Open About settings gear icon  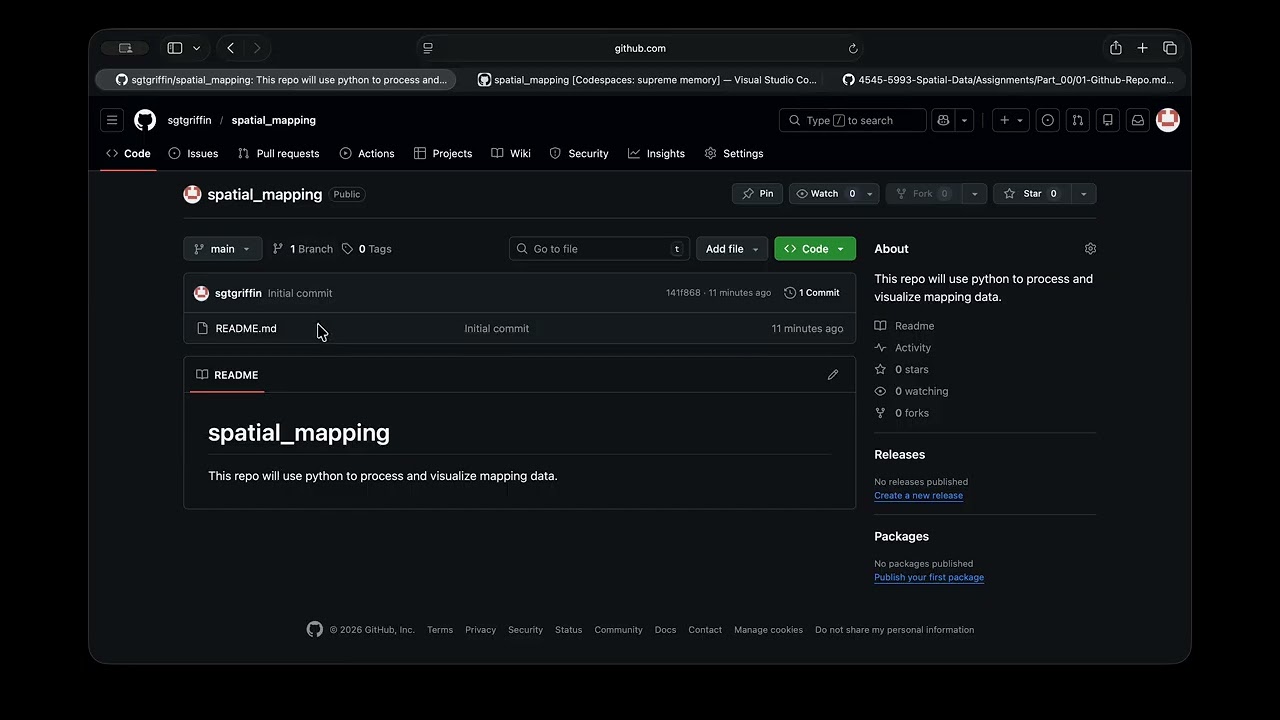click(x=1090, y=249)
